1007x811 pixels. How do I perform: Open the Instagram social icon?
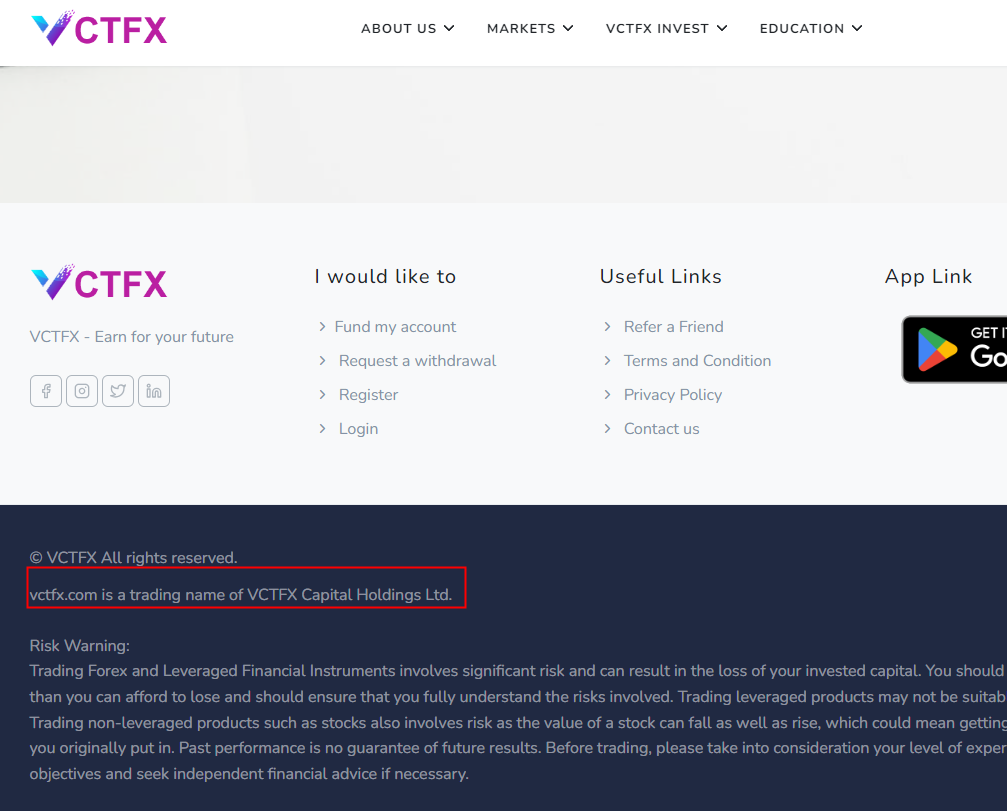tap(82, 391)
